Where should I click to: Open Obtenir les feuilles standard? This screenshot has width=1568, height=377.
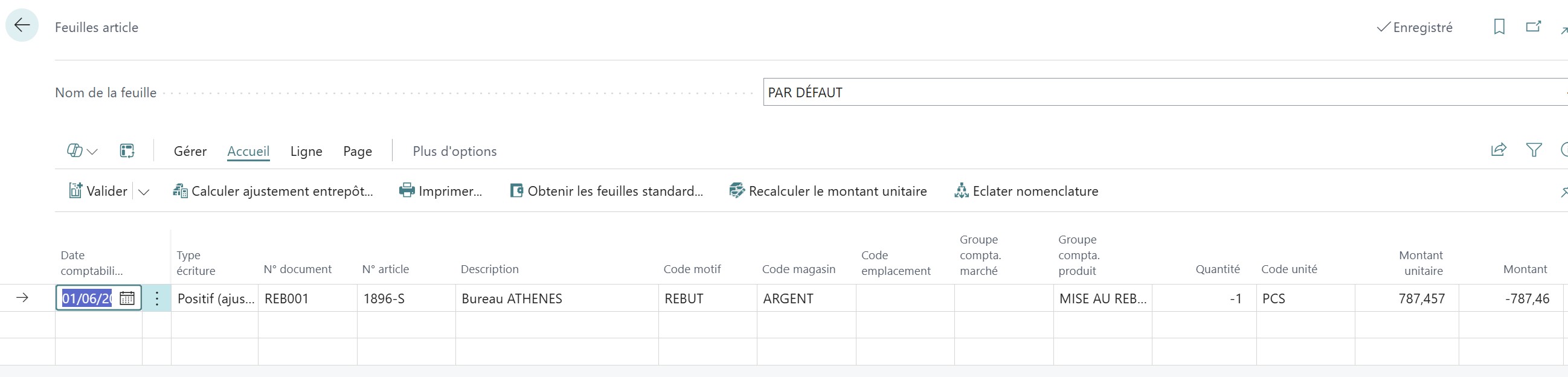coord(606,191)
